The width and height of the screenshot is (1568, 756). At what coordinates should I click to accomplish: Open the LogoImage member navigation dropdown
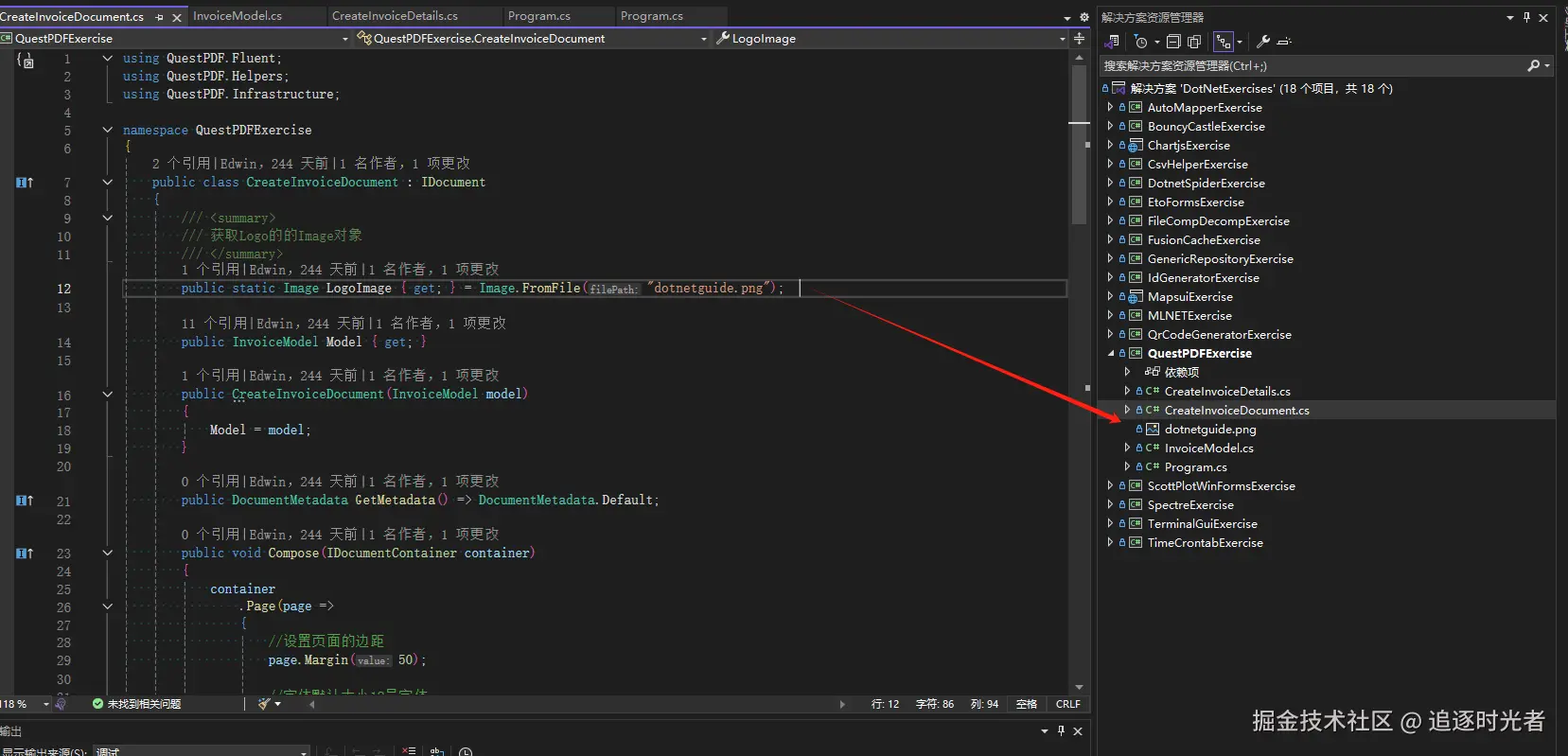[x=1063, y=39]
